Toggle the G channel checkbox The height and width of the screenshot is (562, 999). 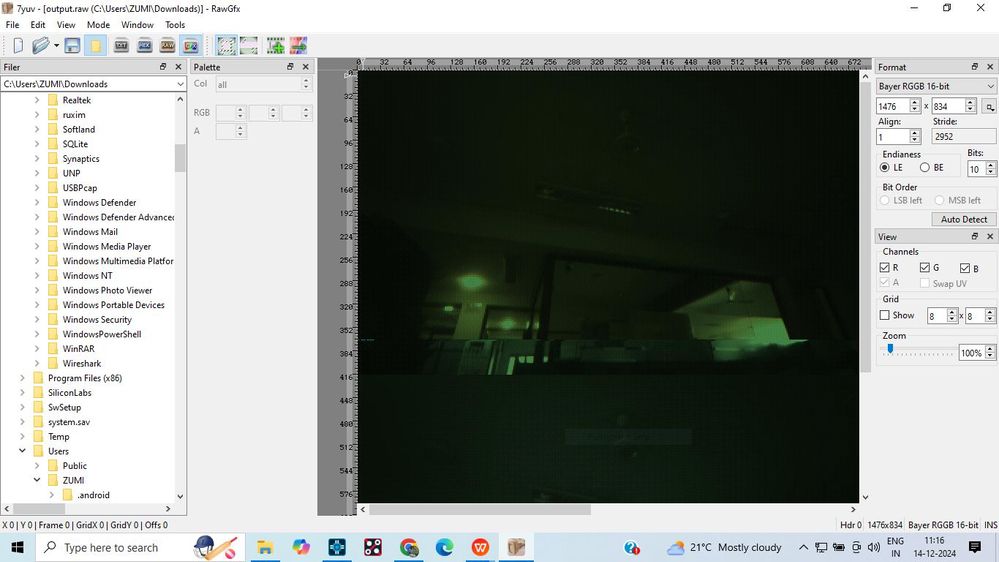click(924, 268)
